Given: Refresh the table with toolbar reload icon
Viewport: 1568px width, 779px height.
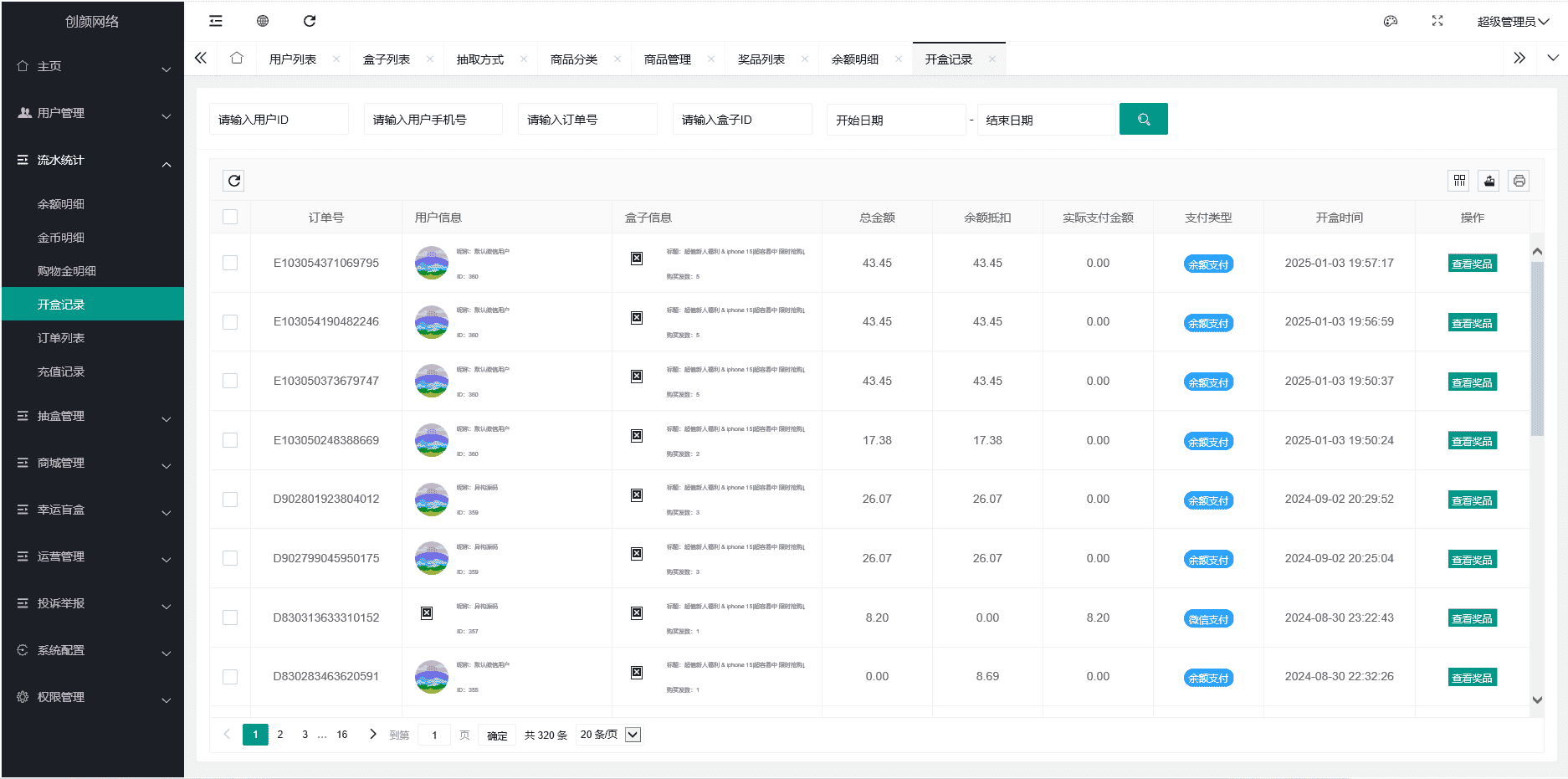Looking at the screenshot, I should (x=234, y=181).
